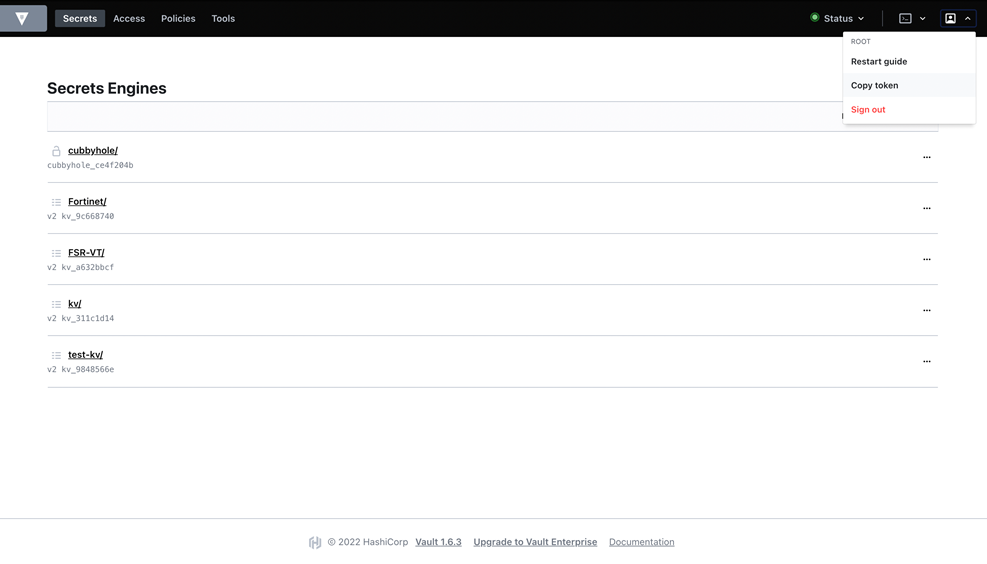This screenshot has height=564, width=987.
Task: Click the HashiCorp logo in the footer
Action: 315,542
